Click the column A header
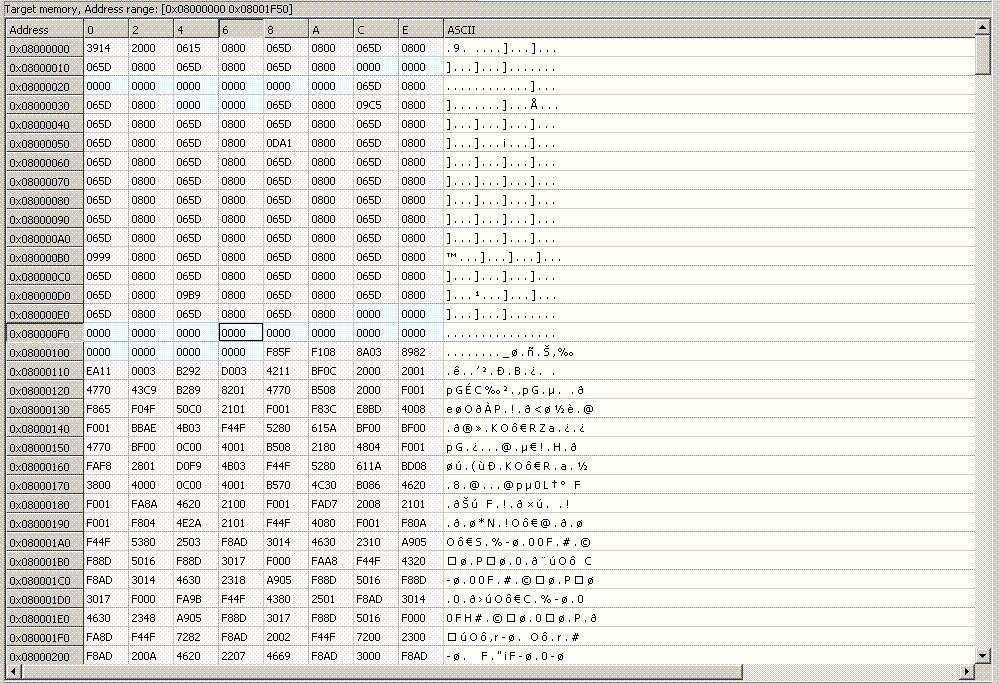Image resolution: width=999 pixels, height=683 pixels. point(330,30)
